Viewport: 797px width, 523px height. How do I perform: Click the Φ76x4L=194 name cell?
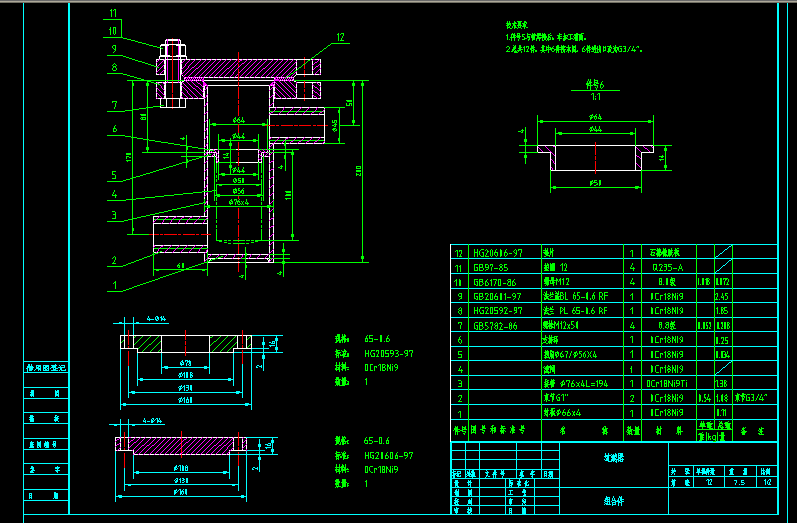[581, 382]
